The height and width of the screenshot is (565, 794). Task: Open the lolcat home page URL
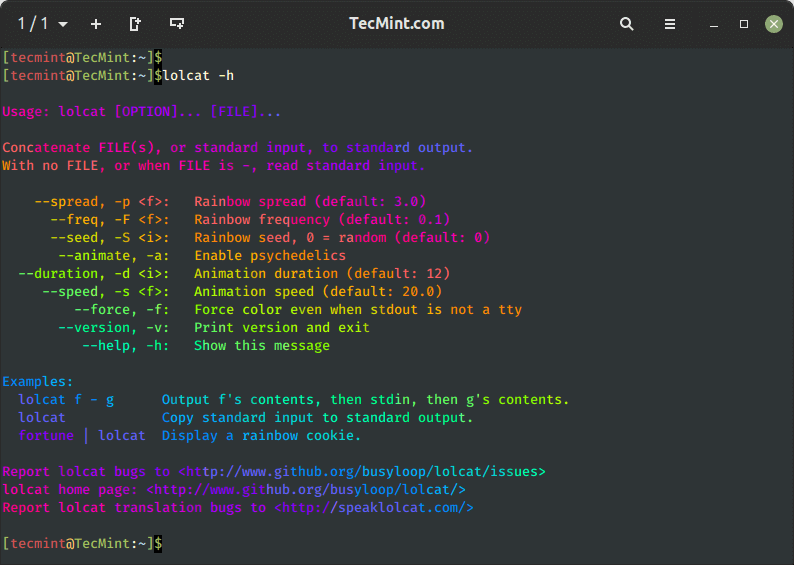(x=306, y=490)
